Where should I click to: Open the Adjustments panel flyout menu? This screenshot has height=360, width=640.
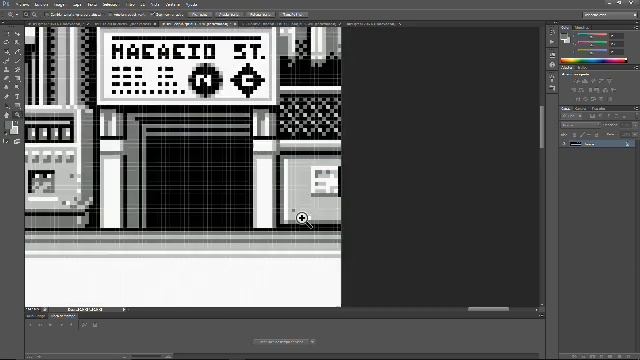(636, 67)
